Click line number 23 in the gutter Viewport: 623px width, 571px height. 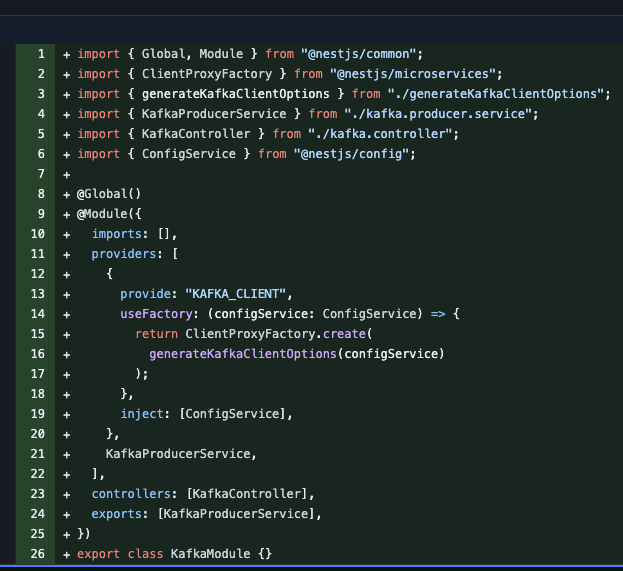coord(38,494)
